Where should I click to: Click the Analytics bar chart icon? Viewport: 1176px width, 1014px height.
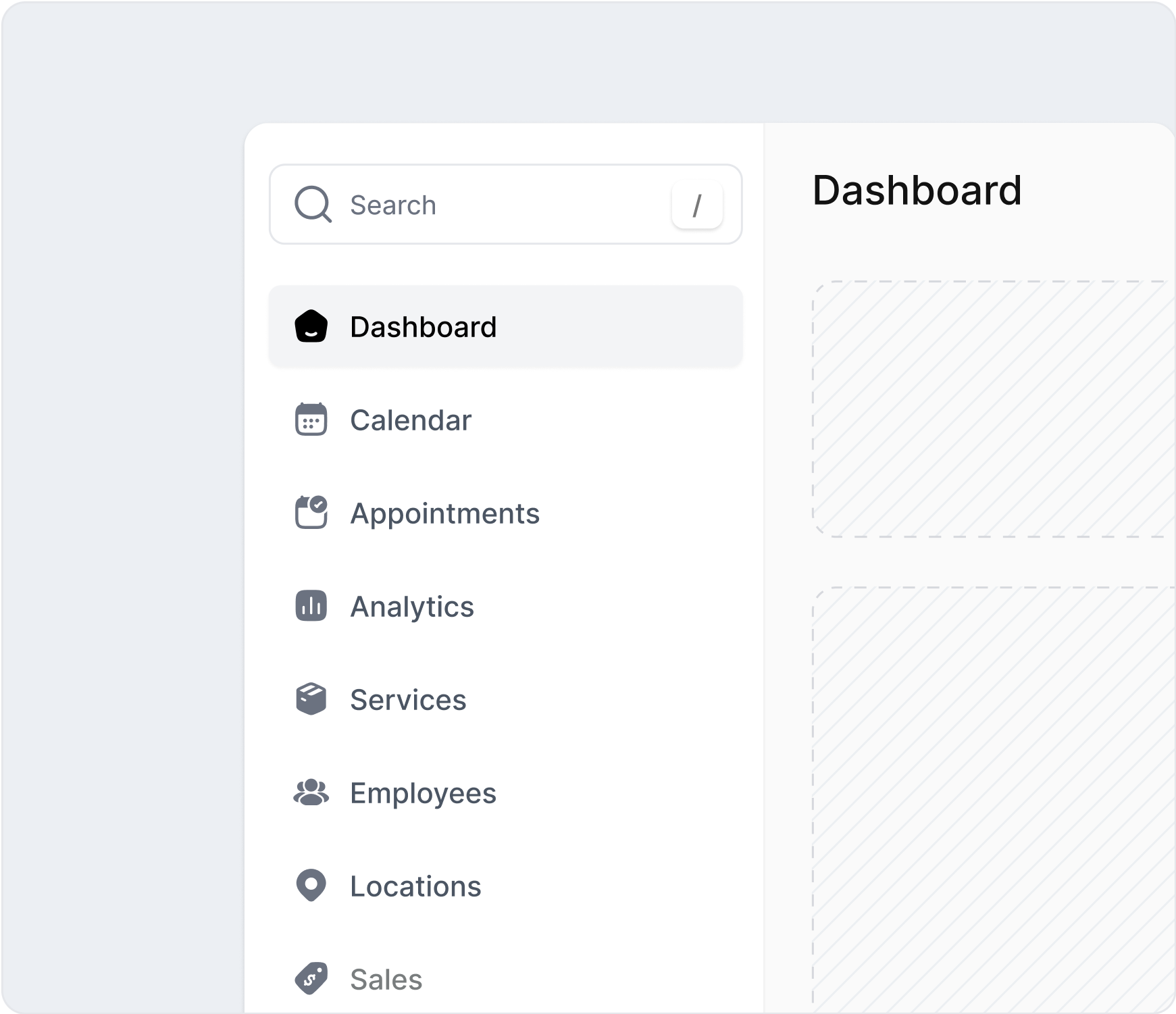[x=311, y=606]
